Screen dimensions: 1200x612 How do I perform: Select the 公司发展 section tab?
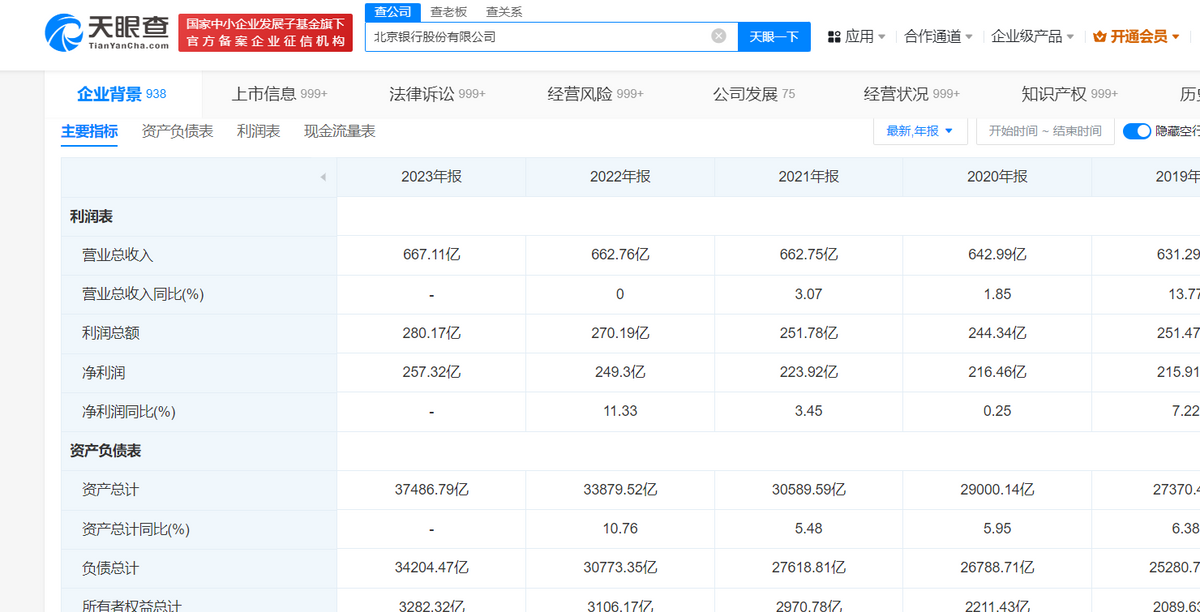(x=753, y=94)
